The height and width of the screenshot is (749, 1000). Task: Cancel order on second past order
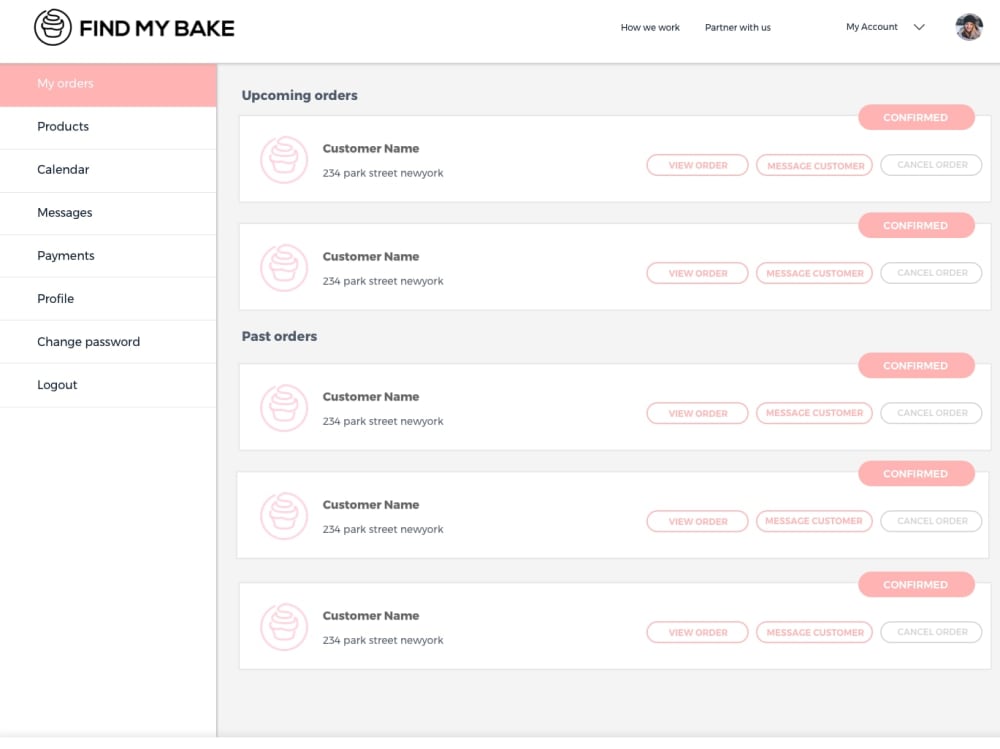[931, 521]
